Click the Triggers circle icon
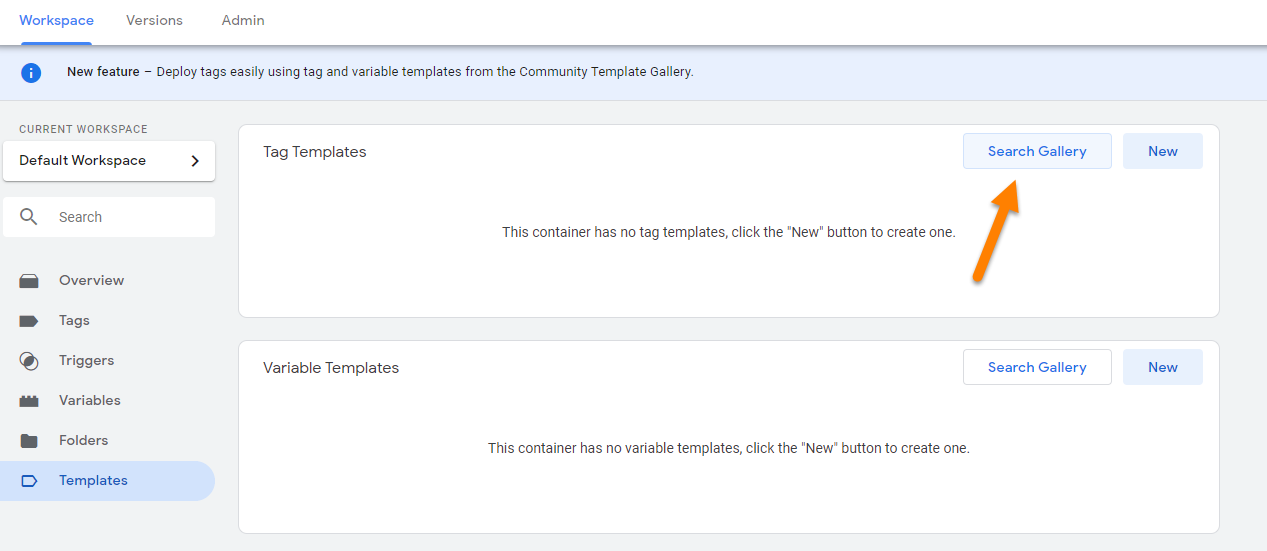Viewport: 1267px width, 551px height. (x=29, y=361)
